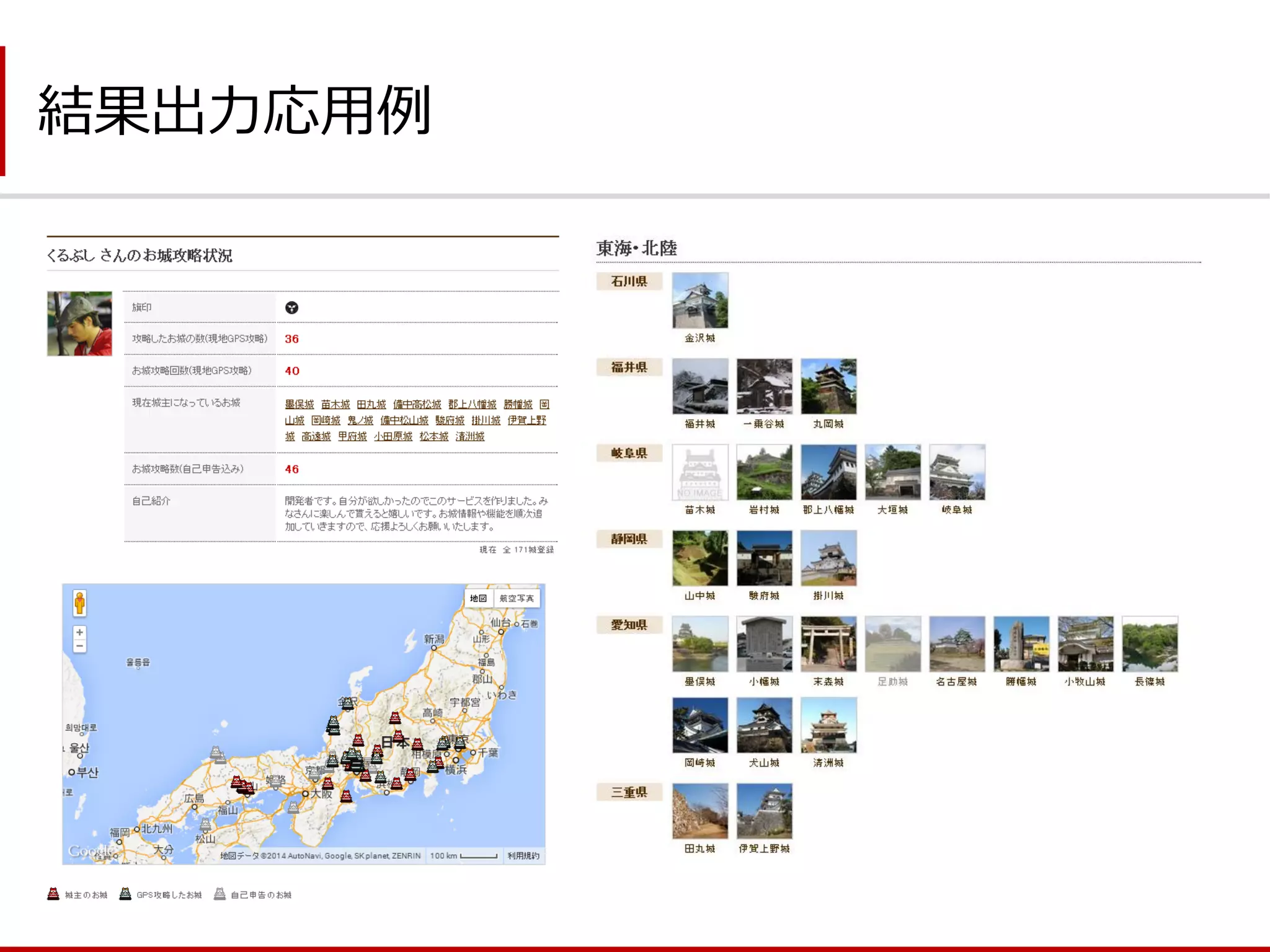The image size is (1270, 952).
Task: Open the 清洲城 photo thumbnail
Action: [829, 725]
